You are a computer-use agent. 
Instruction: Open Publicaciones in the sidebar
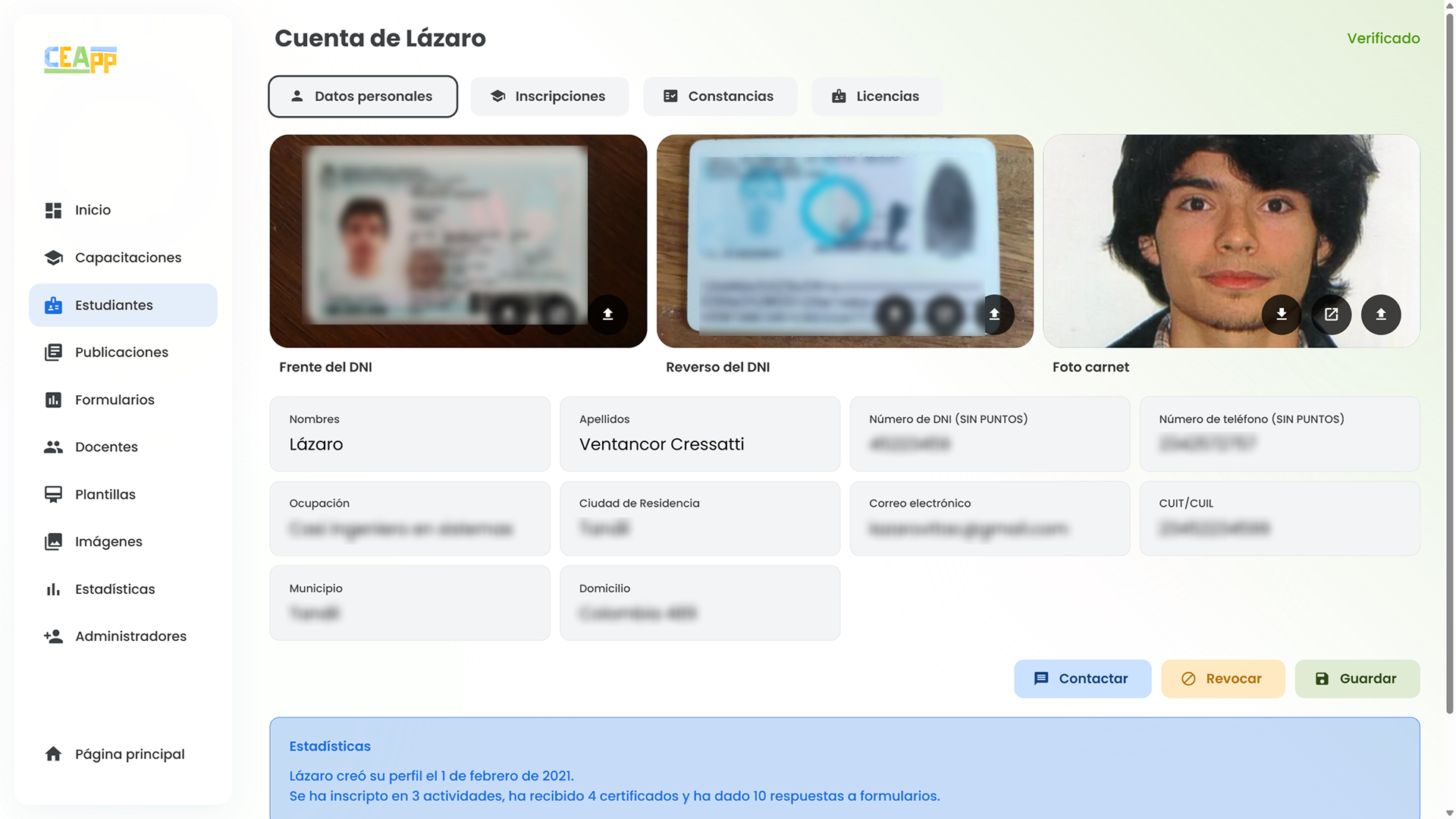[x=123, y=353]
